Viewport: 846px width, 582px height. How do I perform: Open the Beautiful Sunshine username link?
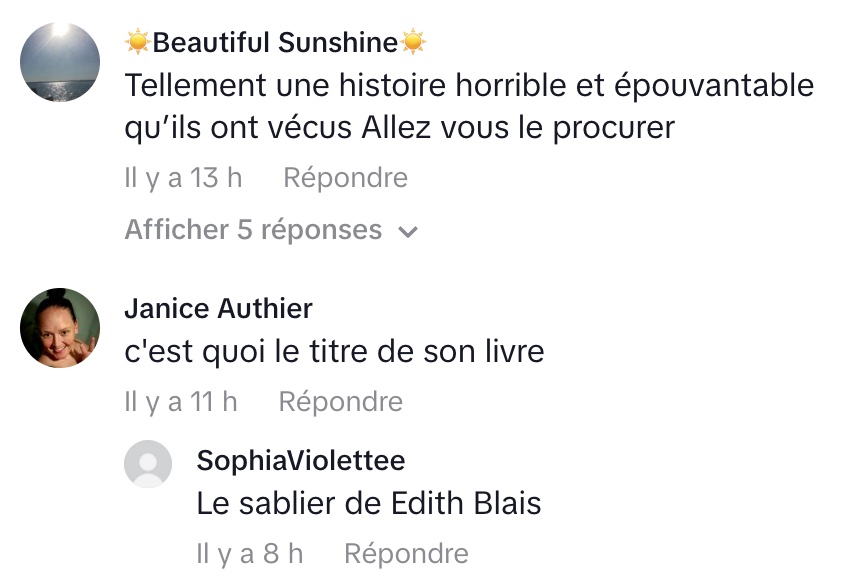click(x=275, y=42)
